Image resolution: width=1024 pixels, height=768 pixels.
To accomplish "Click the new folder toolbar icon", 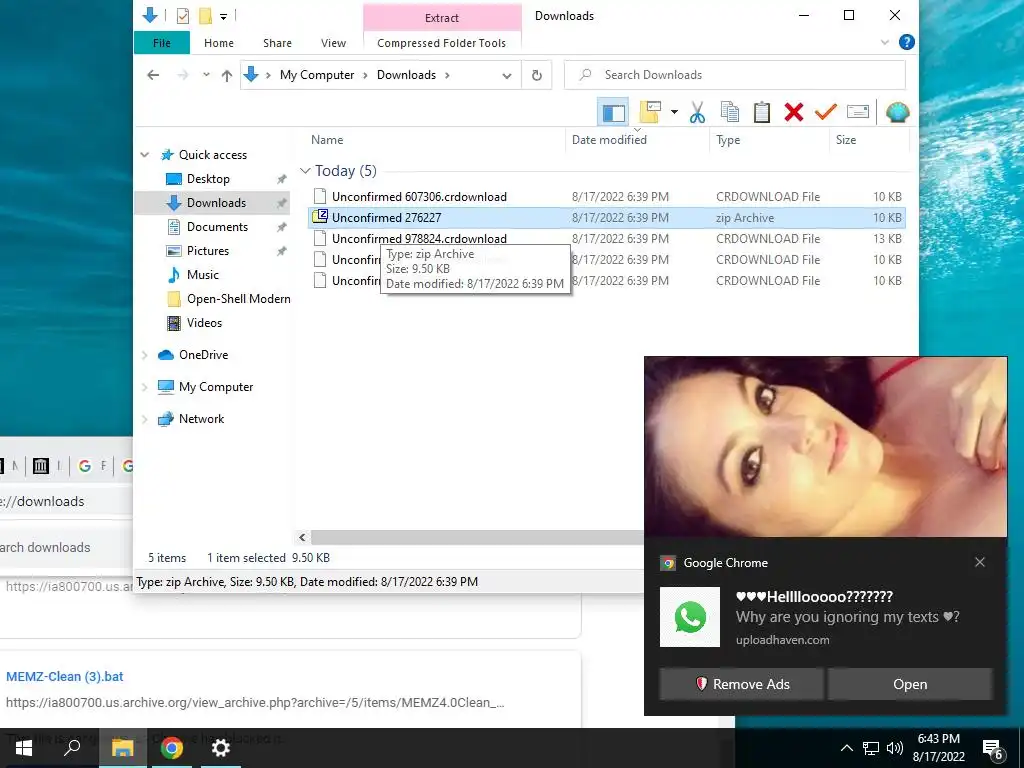I will 650,112.
